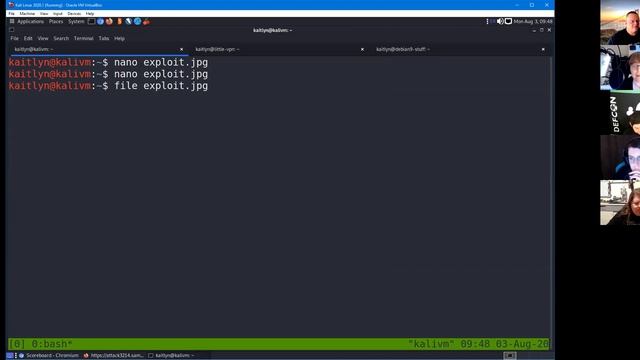Click the display notification icon beside the clock
The height and width of the screenshot is (360, 640).
[x=508, y=21]
